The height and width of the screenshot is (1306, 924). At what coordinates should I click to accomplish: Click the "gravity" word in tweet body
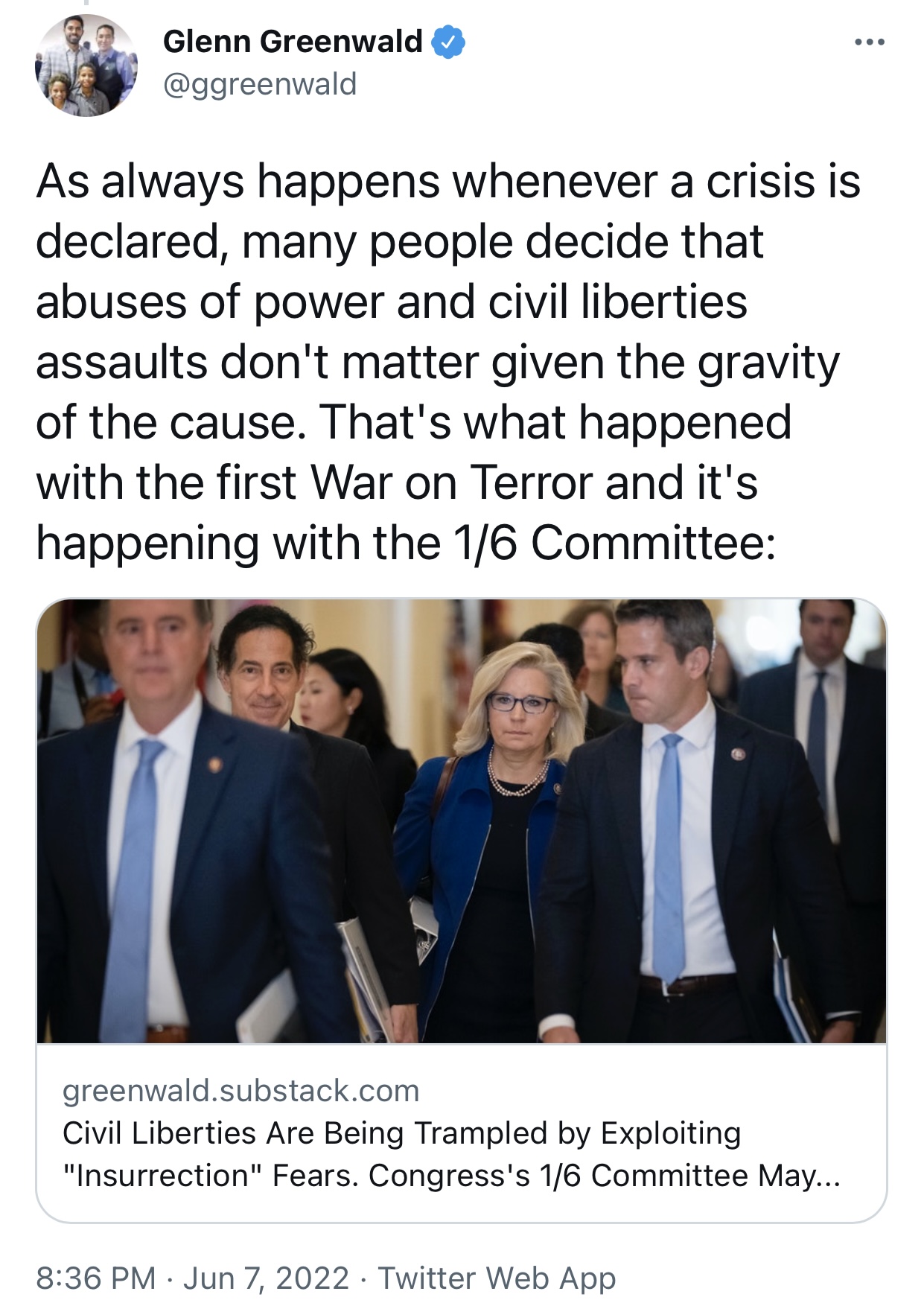(x=768, y=364)
